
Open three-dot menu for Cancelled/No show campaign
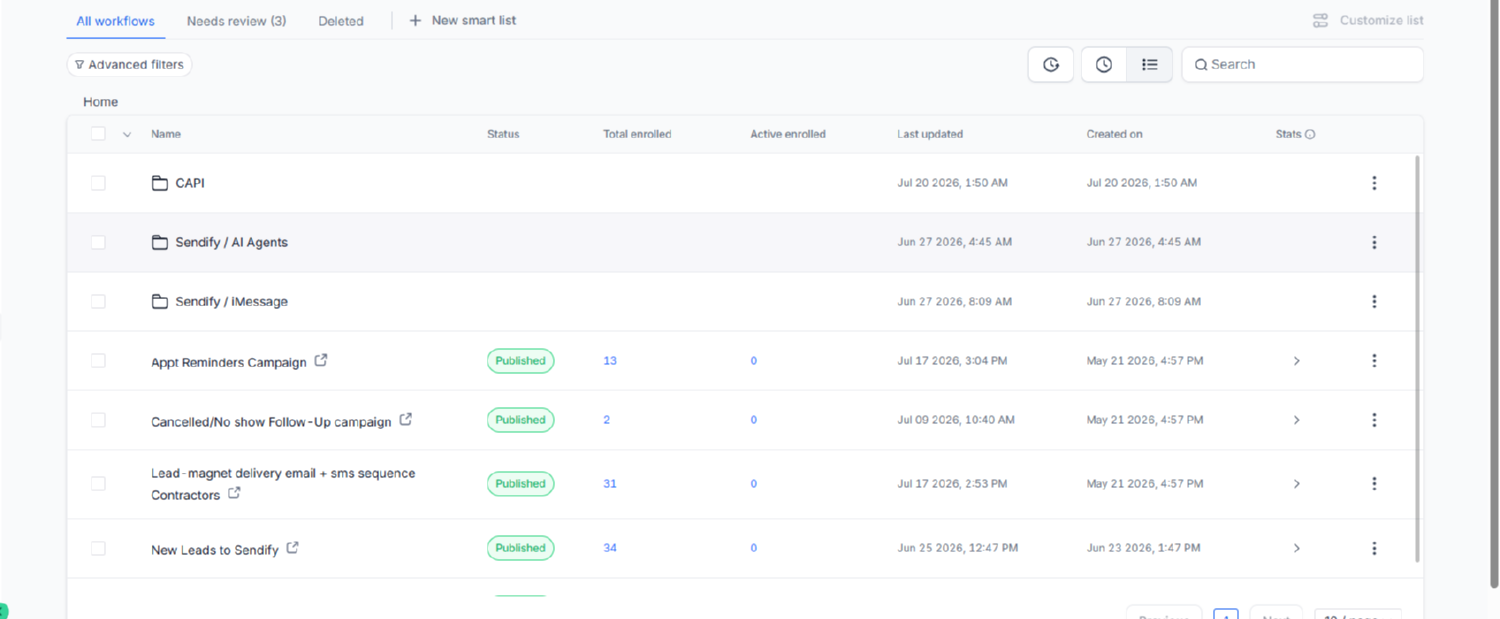(1374, 420)
